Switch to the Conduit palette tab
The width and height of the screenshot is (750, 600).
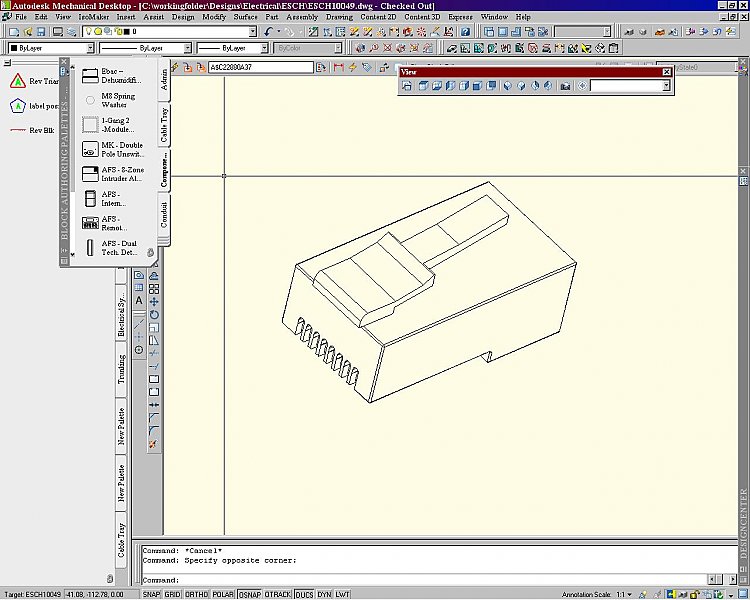coord(164,214)
